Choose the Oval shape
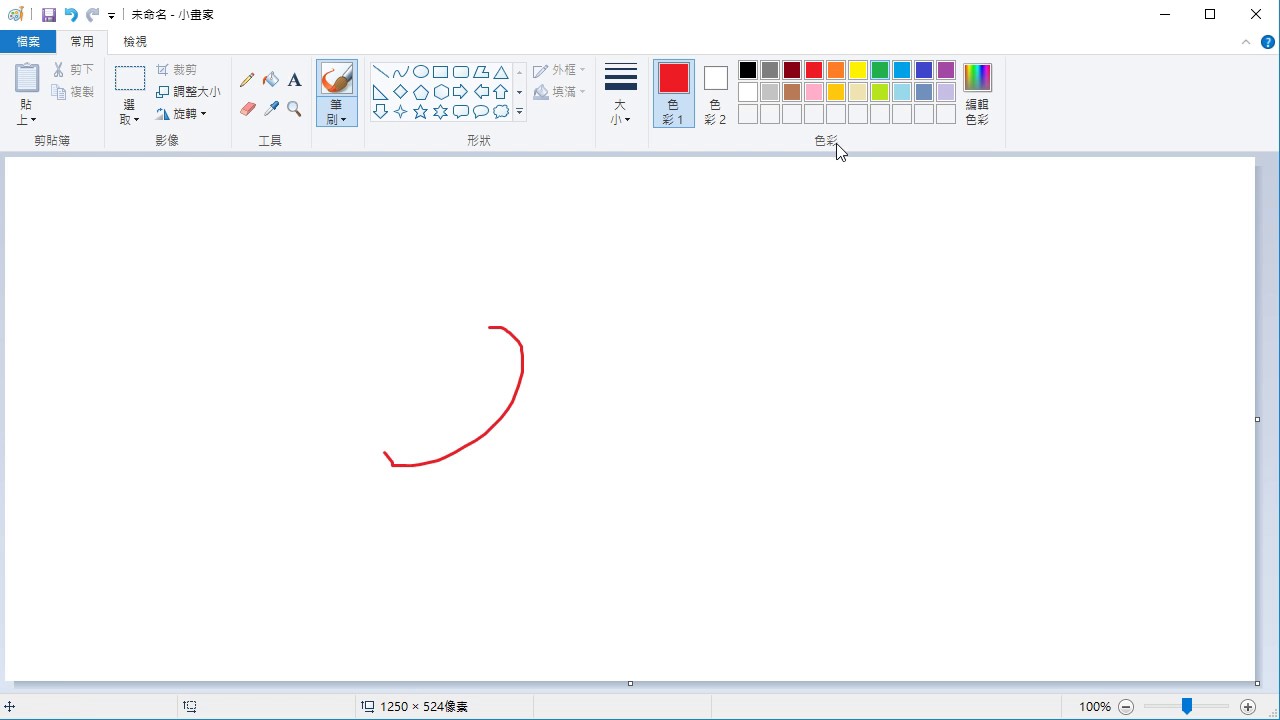 click(421, 72)
